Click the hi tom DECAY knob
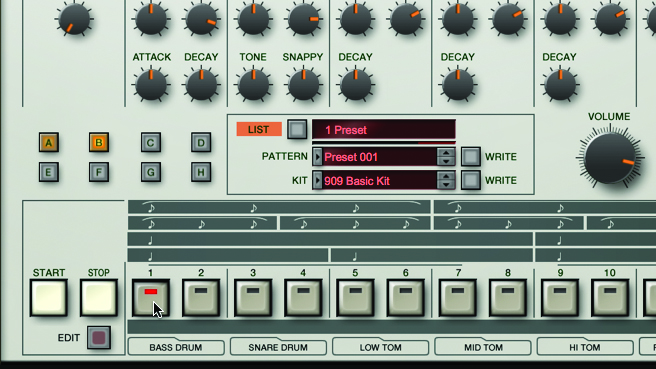Screen dimensions: 656x369 (x=560, y=85)
